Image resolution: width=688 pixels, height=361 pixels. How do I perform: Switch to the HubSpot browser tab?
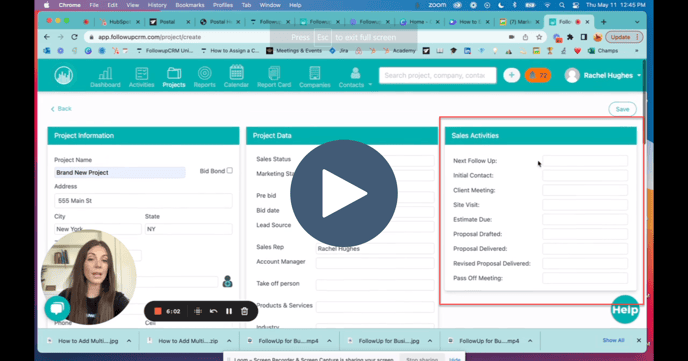click(x=119, y=22)
